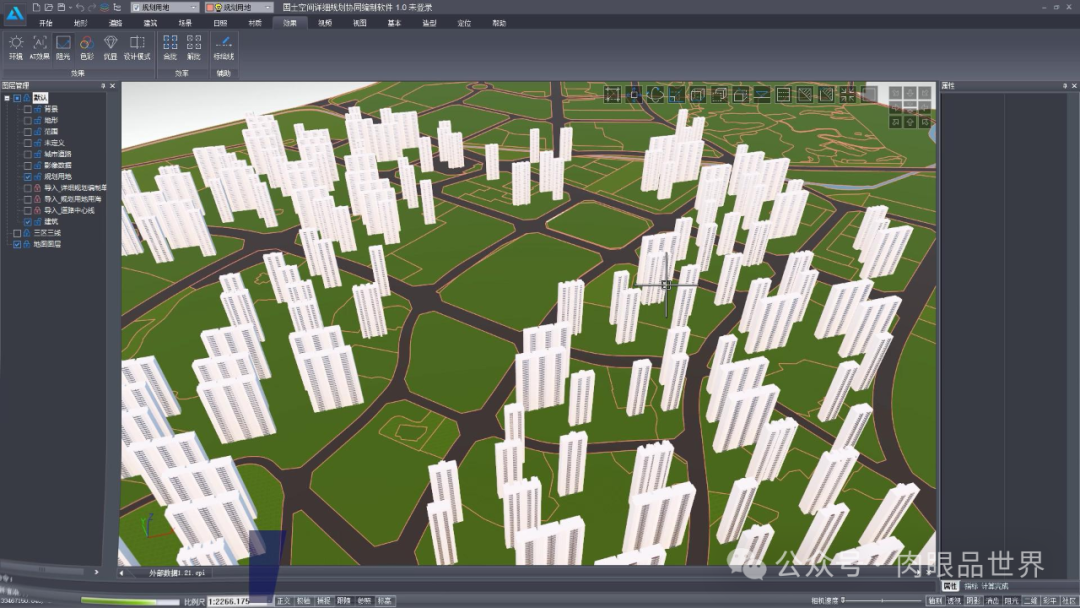
Task: Select the 外部数据1.21.spi document tab
Action: pos(176,573)
